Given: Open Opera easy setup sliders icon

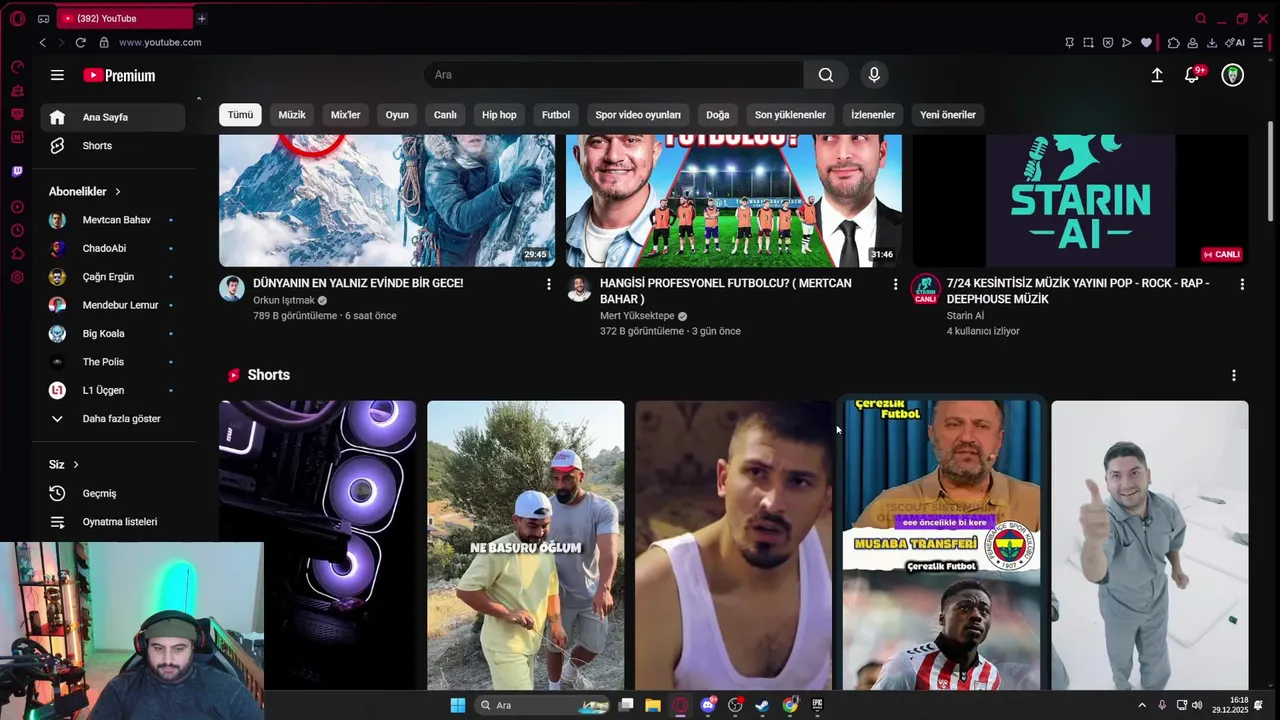Looking at the screenshot, I should (x=1258, y=42).
